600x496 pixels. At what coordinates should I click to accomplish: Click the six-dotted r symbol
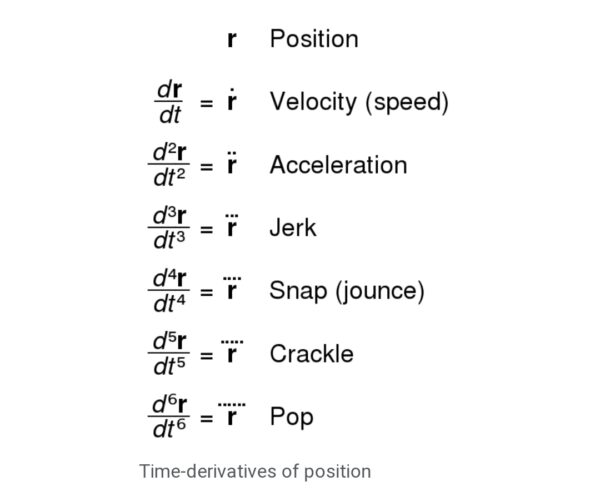(232, 414)
